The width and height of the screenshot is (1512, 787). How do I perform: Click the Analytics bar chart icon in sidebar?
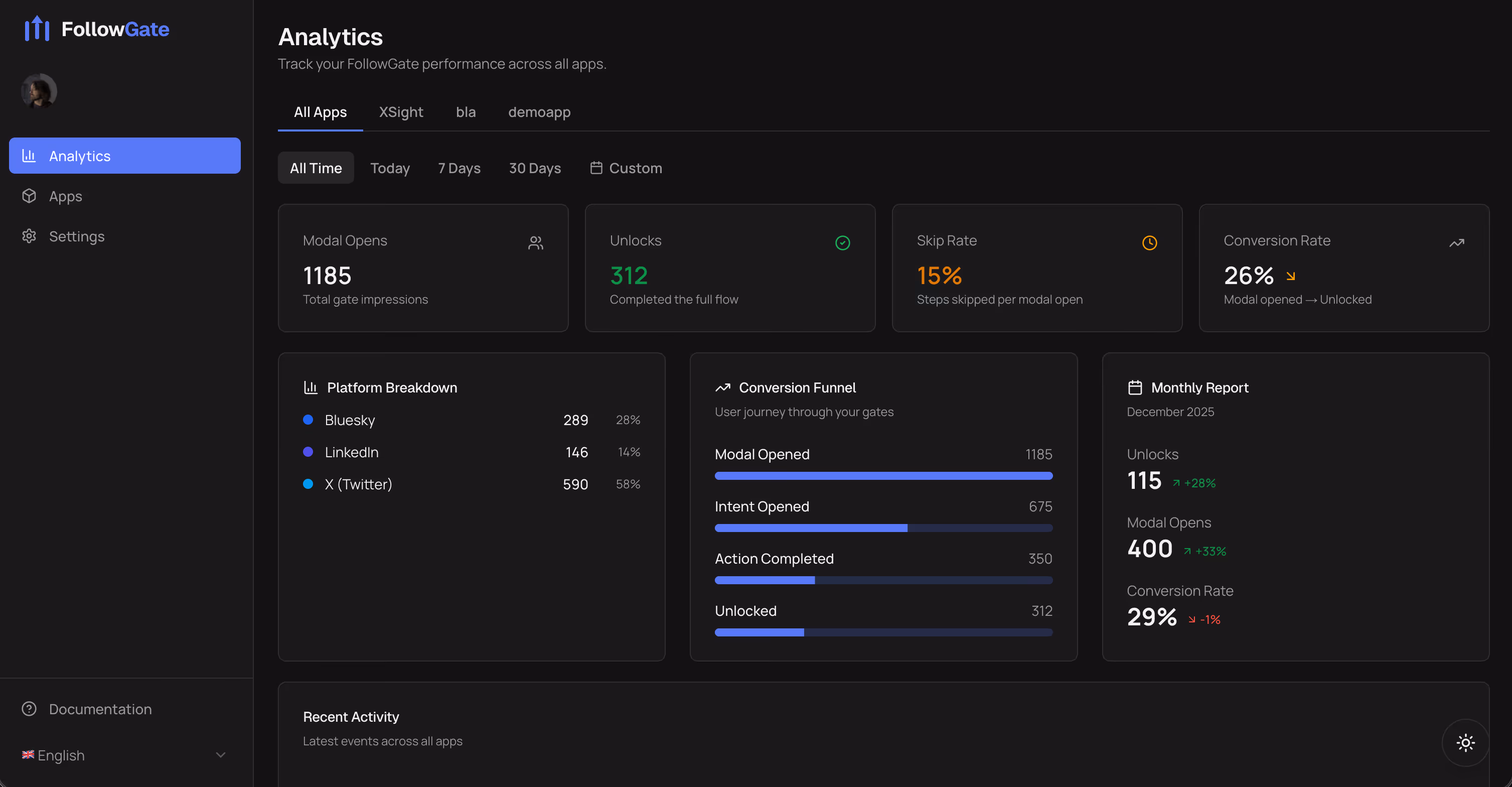(x=29, y=156)
